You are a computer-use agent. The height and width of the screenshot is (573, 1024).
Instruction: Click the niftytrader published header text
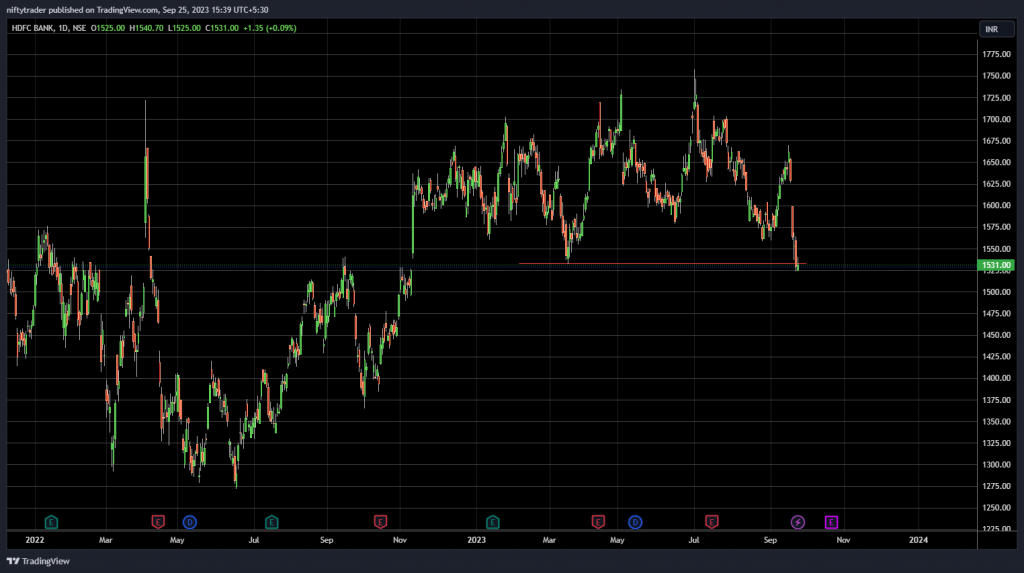click(137, 10)
